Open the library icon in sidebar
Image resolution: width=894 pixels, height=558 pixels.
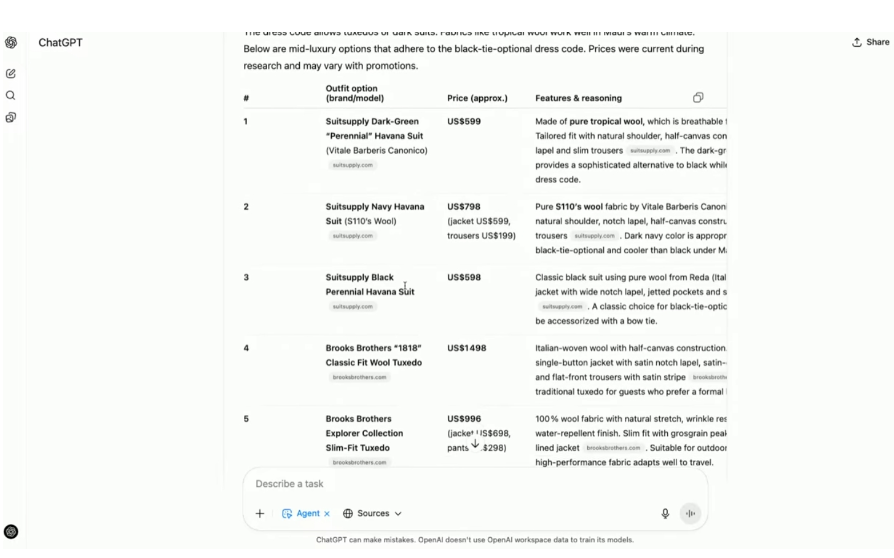[x=11, y=117]
